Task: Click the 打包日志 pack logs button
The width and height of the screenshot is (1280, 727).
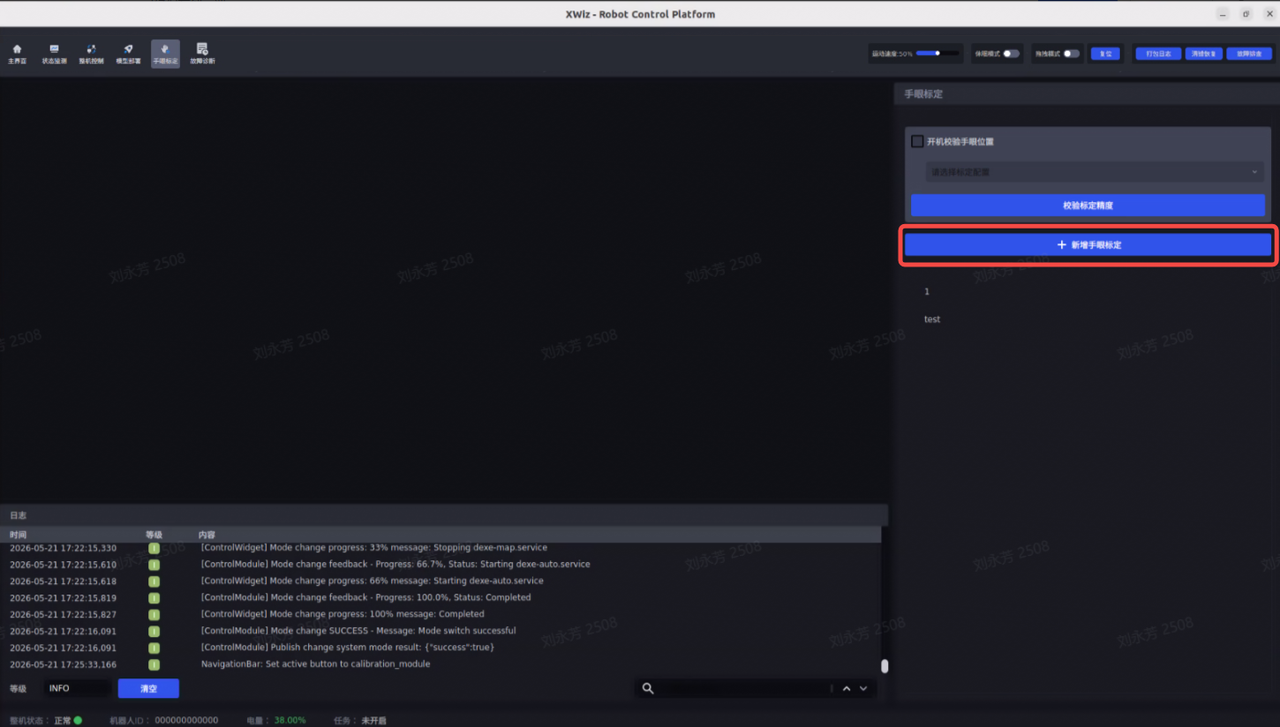Action: [1158, 53]
